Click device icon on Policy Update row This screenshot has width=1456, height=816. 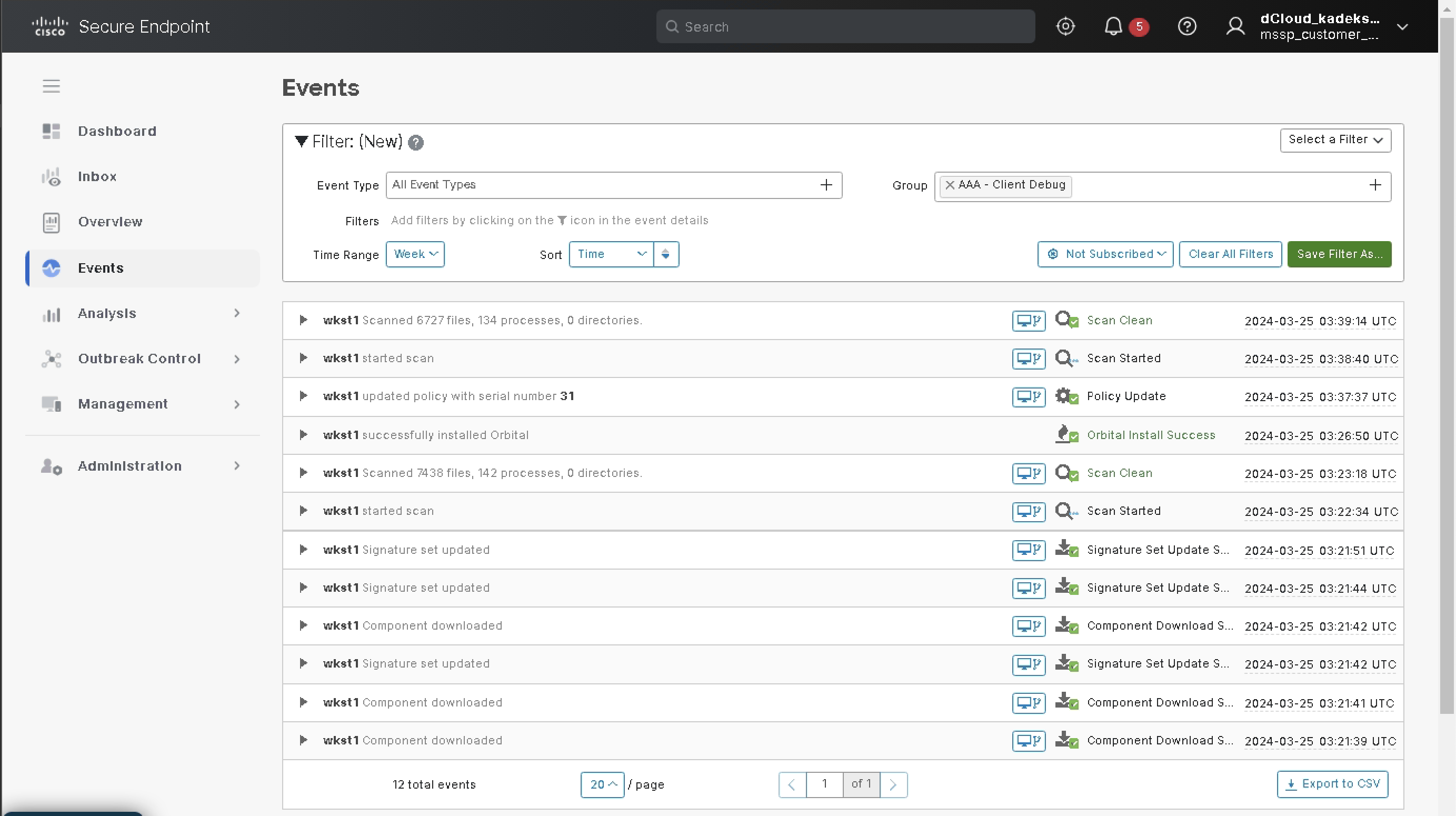point(1028,397)
